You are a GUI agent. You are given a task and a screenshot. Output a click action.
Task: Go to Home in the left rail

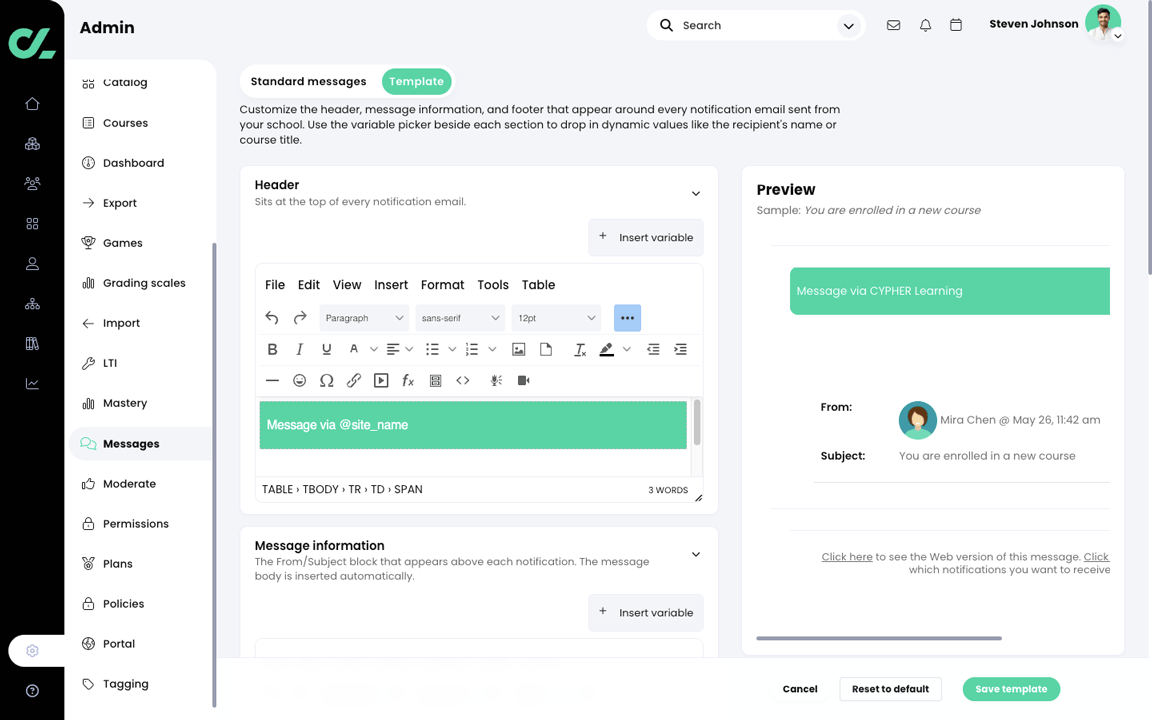(32, 104)
